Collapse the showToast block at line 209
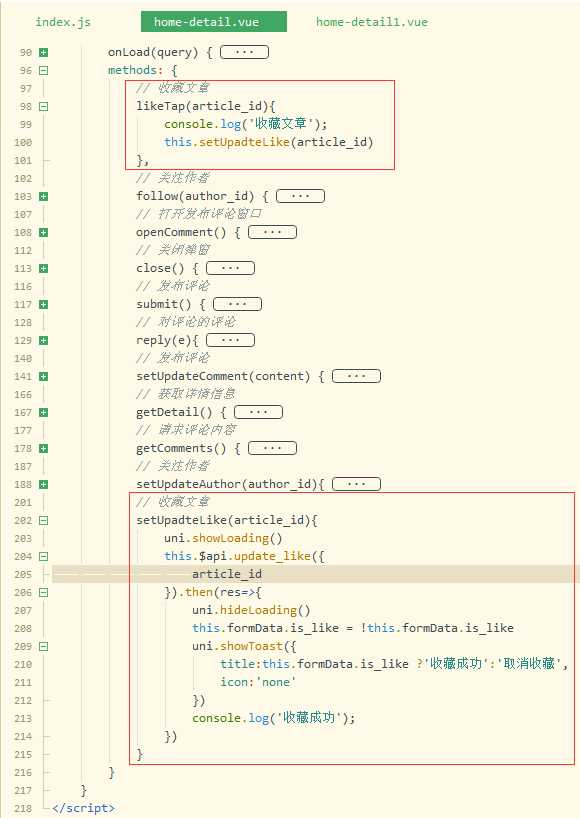This screenshot has width=580, height=818. pyautogui.click(x=44, y=646)
